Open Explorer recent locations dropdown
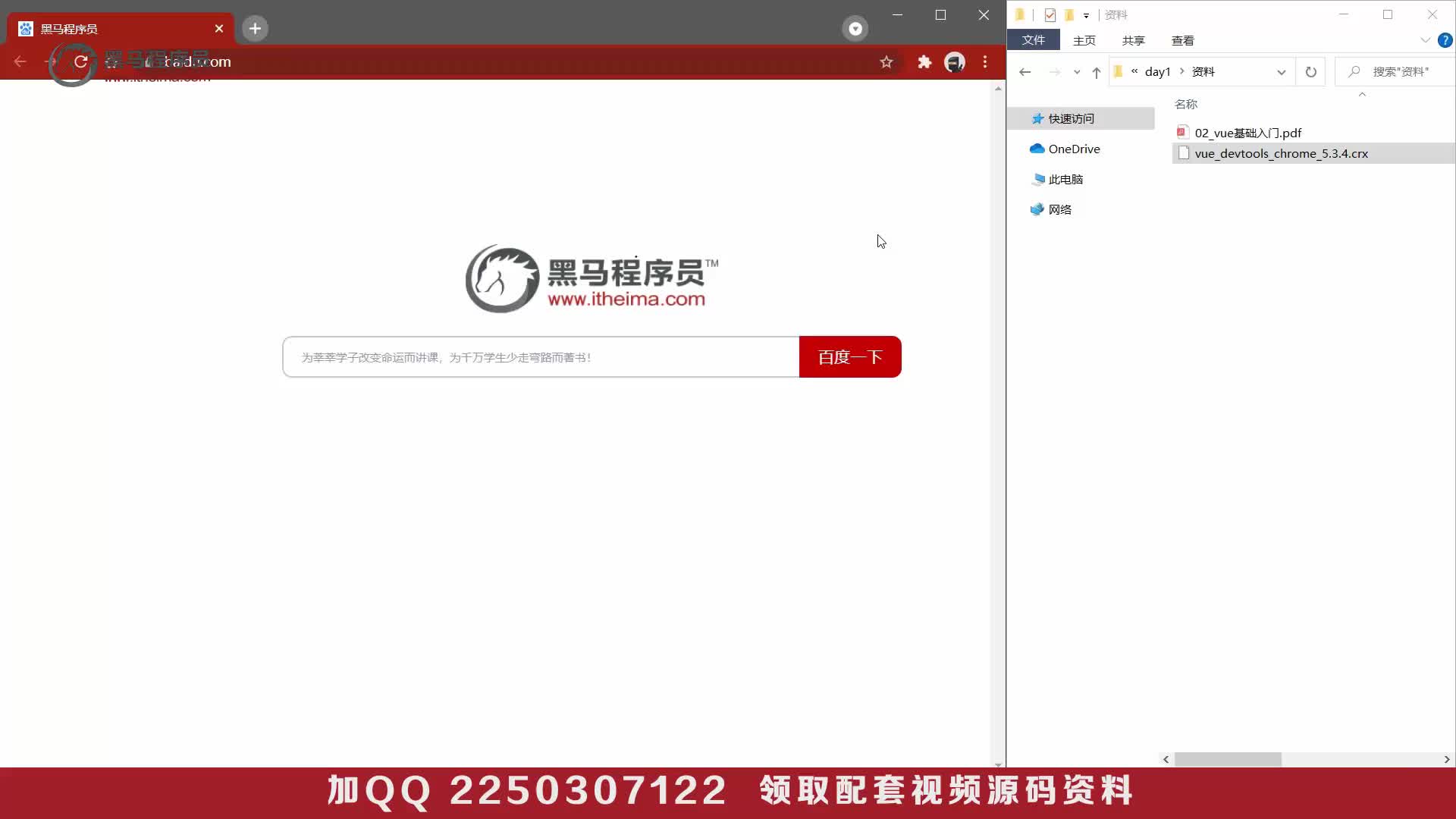 coord(1077,72)
